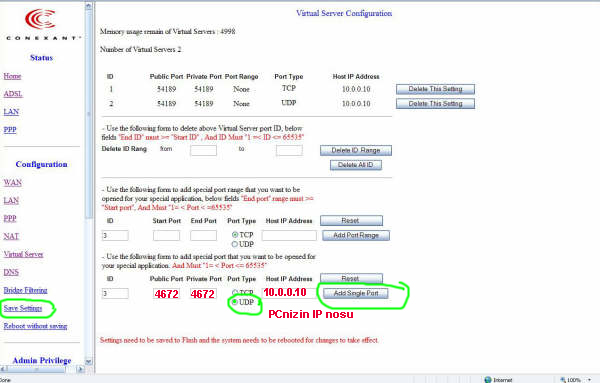This screenshot has height=383, width=600.
Task: Delete virtual server ID 2 UDP setting
Action: pos(435,104)
